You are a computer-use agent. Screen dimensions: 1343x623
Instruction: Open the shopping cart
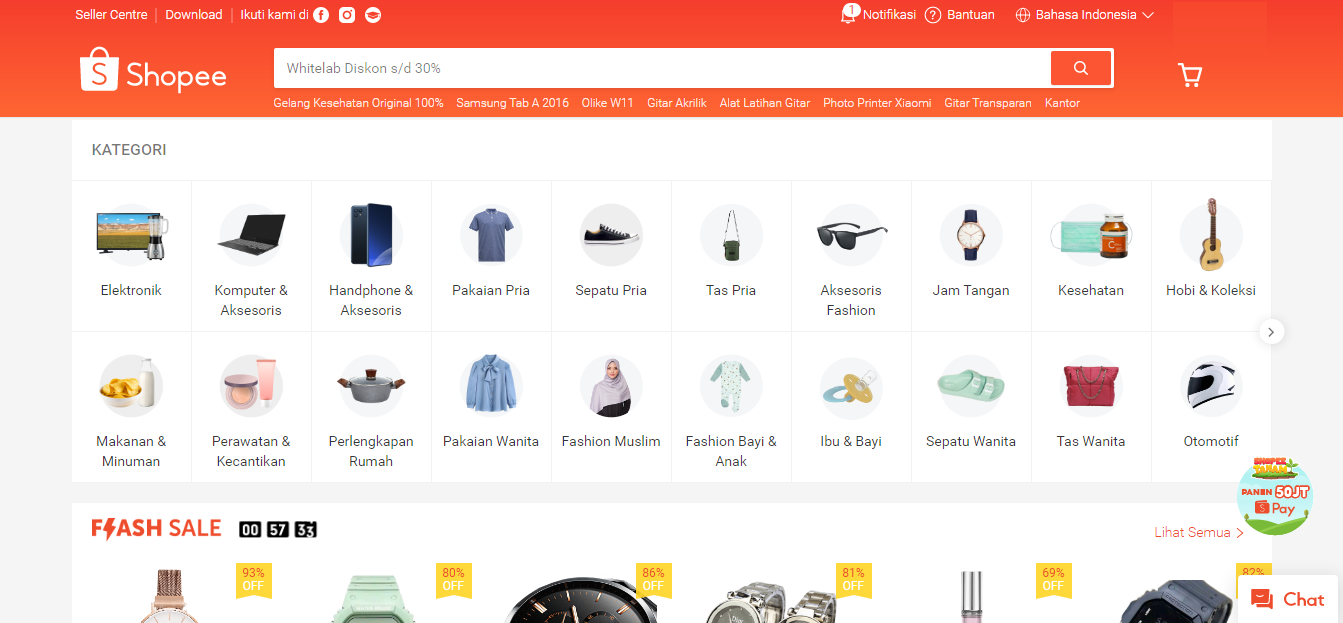pos(1189,74)
